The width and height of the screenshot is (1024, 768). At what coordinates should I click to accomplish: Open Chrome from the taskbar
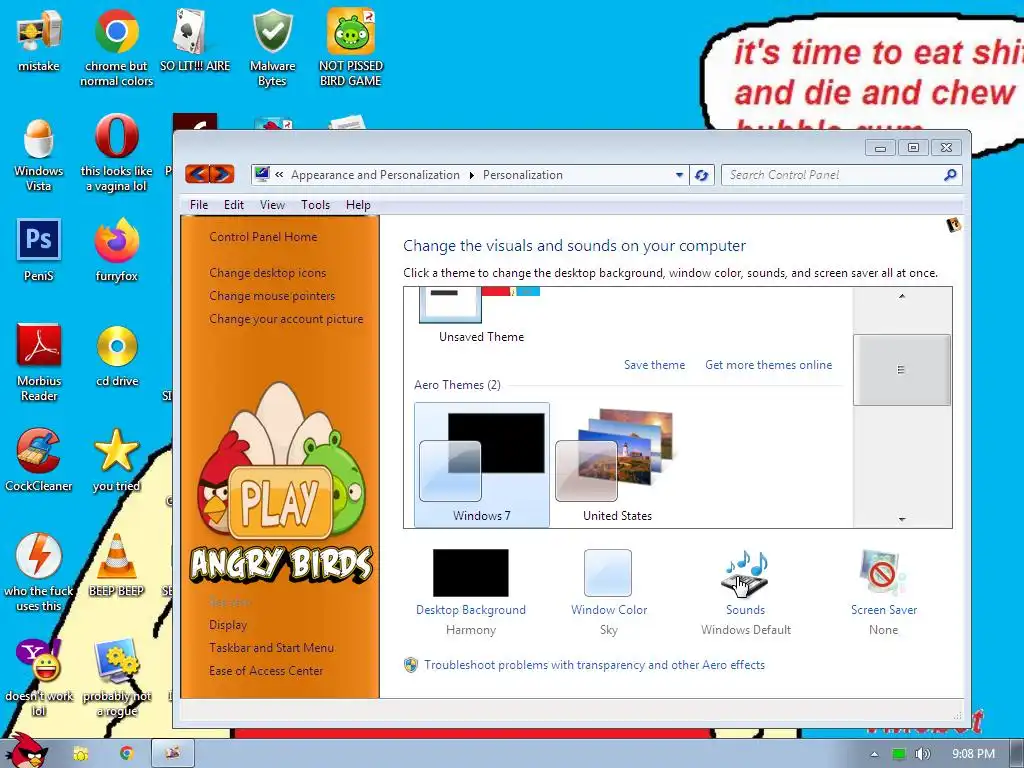pyautogui.click(x=126, y=754)
